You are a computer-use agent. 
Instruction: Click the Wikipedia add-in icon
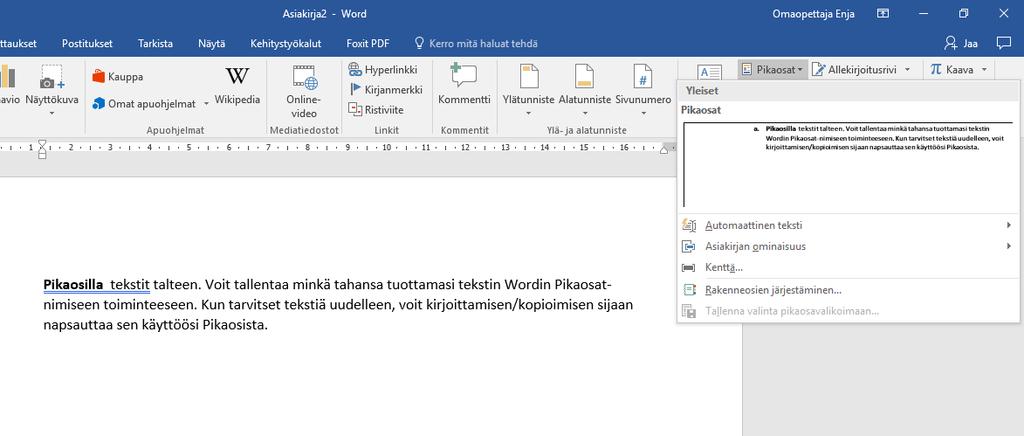click(x=237, y=86)
